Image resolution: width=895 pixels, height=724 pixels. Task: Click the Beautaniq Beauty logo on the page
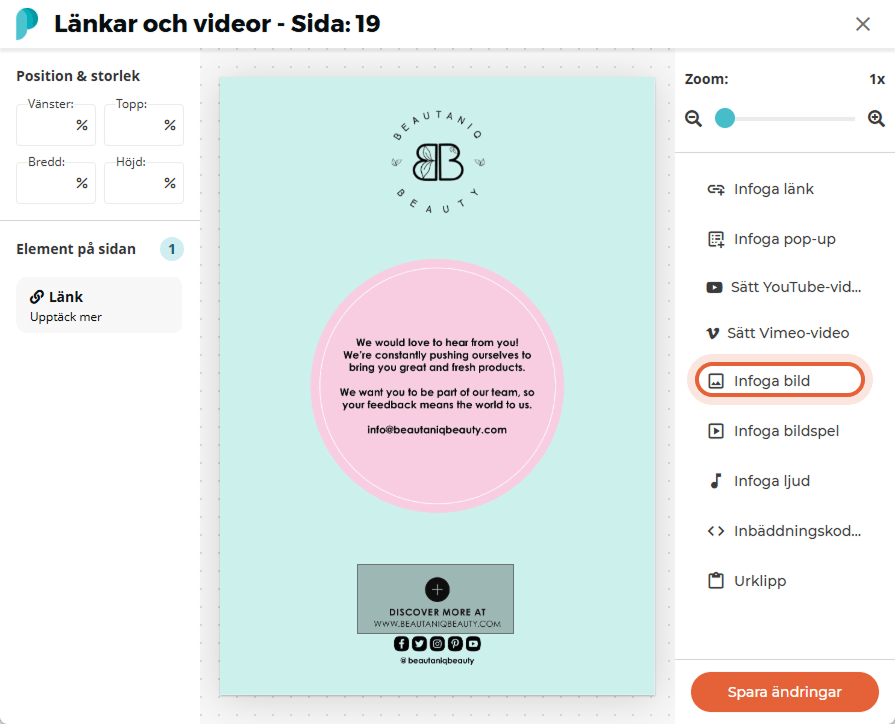(x=438, y=162)
